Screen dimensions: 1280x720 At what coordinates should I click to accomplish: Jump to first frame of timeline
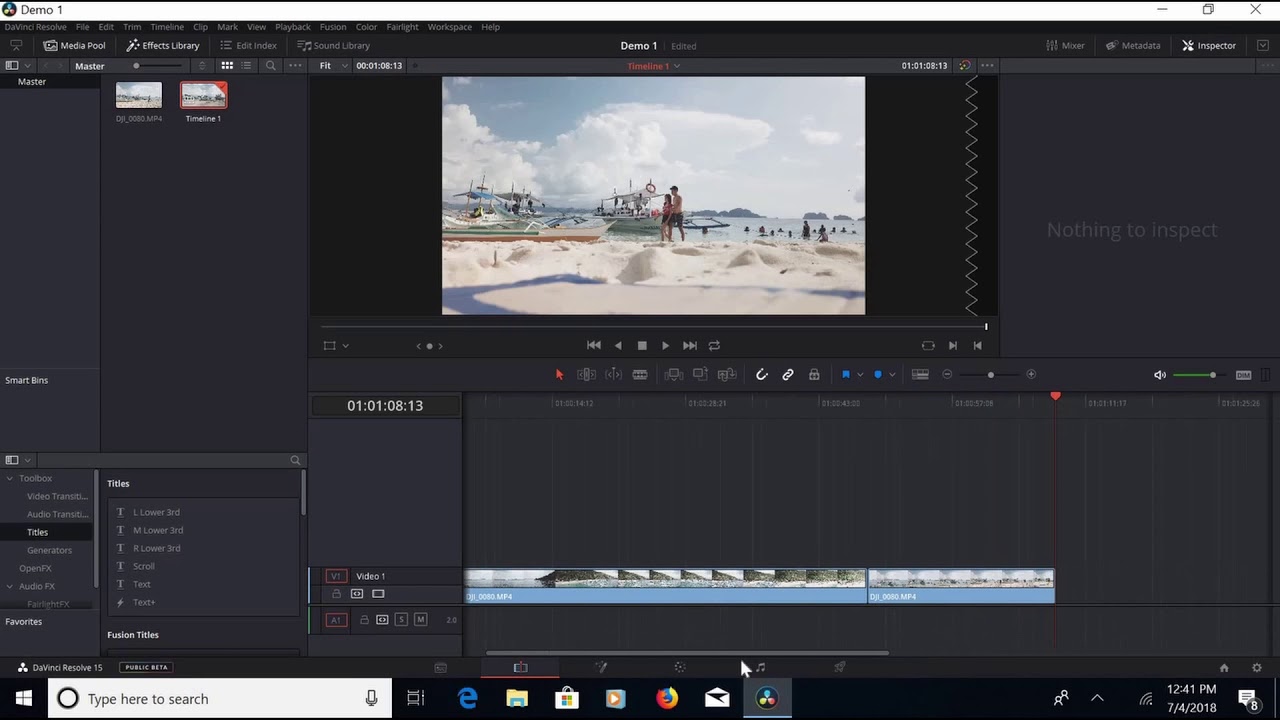(594, 345)
